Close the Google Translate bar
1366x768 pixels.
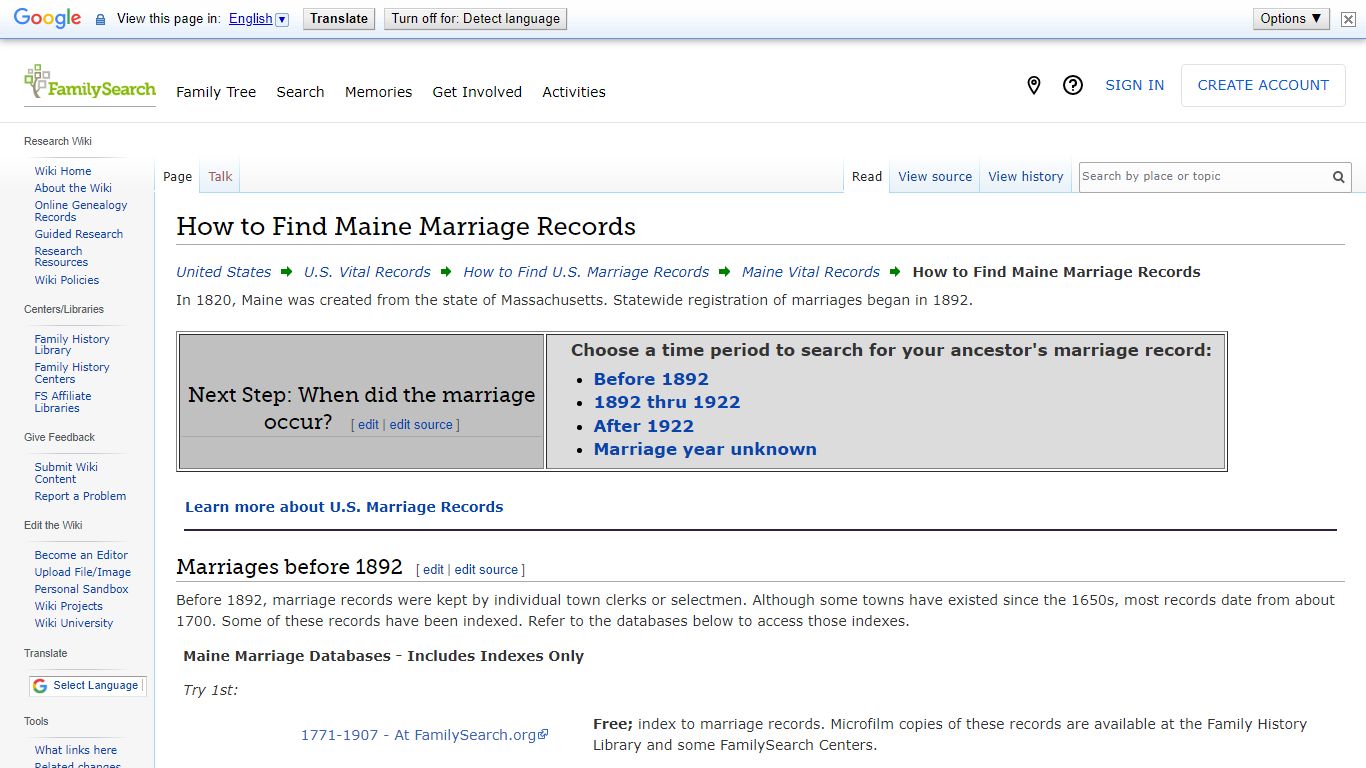pyautogui.click(x=1349, y=19)
